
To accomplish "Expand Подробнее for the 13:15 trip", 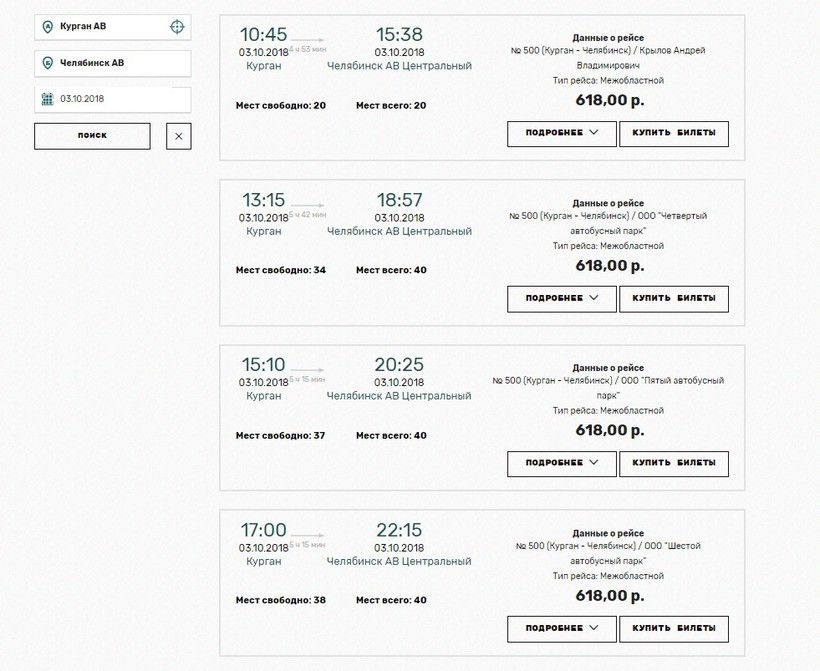I will (x=562, y=298).
